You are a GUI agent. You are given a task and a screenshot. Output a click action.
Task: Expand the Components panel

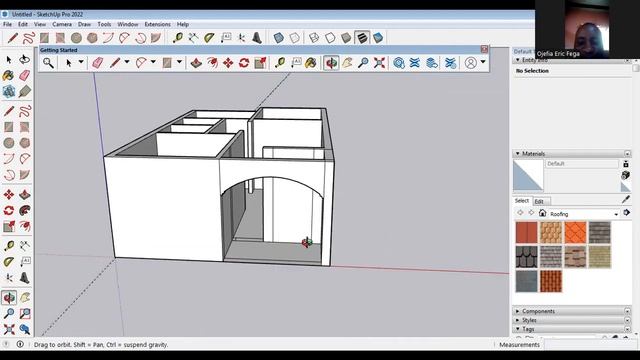pyautogui.click(x=518, y=311)
